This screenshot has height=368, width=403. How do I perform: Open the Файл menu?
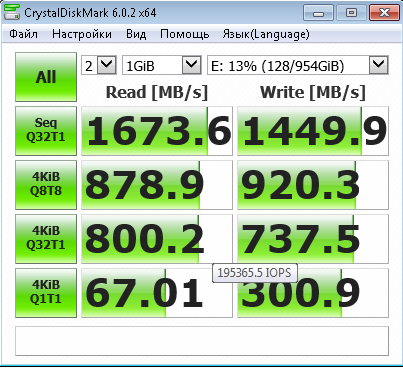[23, 34]
